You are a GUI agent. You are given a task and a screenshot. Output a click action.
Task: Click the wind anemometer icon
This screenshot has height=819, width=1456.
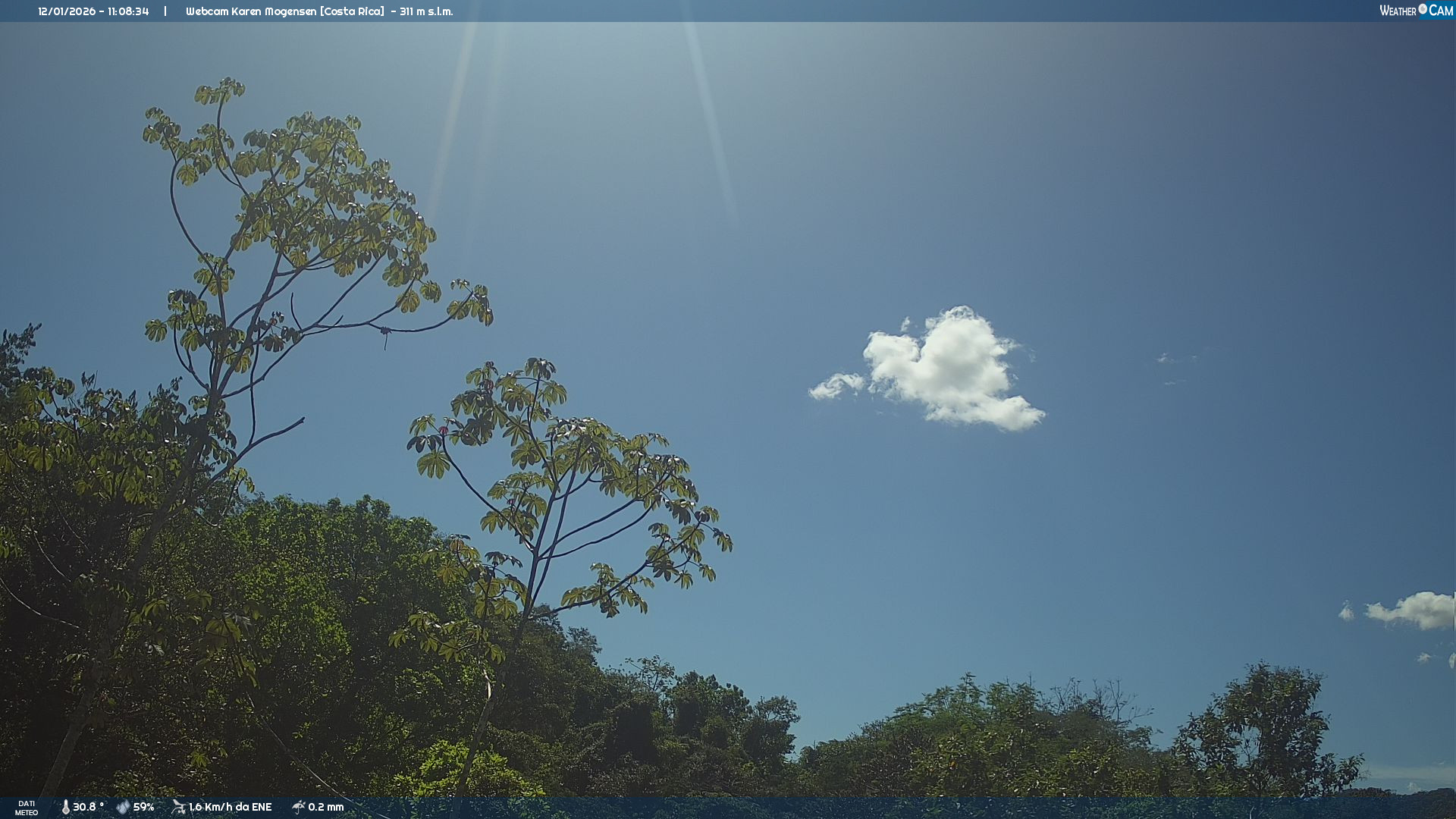[179, 807]
